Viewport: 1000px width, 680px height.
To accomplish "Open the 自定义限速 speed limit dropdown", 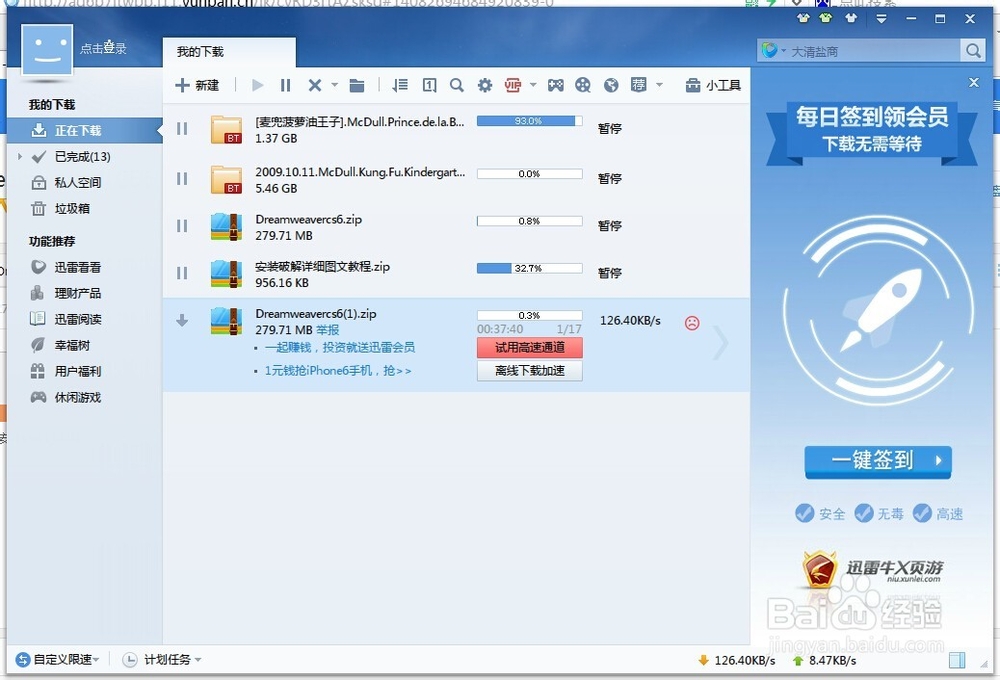I will pos(57,660).
